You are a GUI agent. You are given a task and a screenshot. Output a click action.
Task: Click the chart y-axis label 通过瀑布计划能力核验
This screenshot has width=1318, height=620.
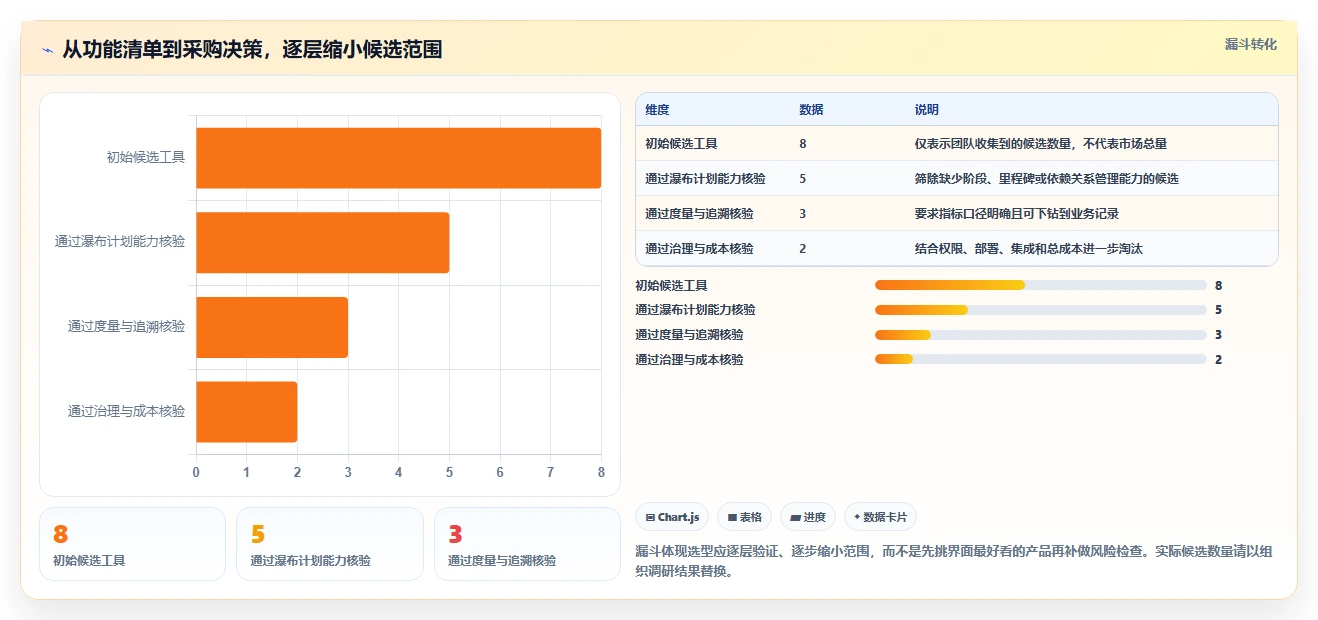[120, 242]
